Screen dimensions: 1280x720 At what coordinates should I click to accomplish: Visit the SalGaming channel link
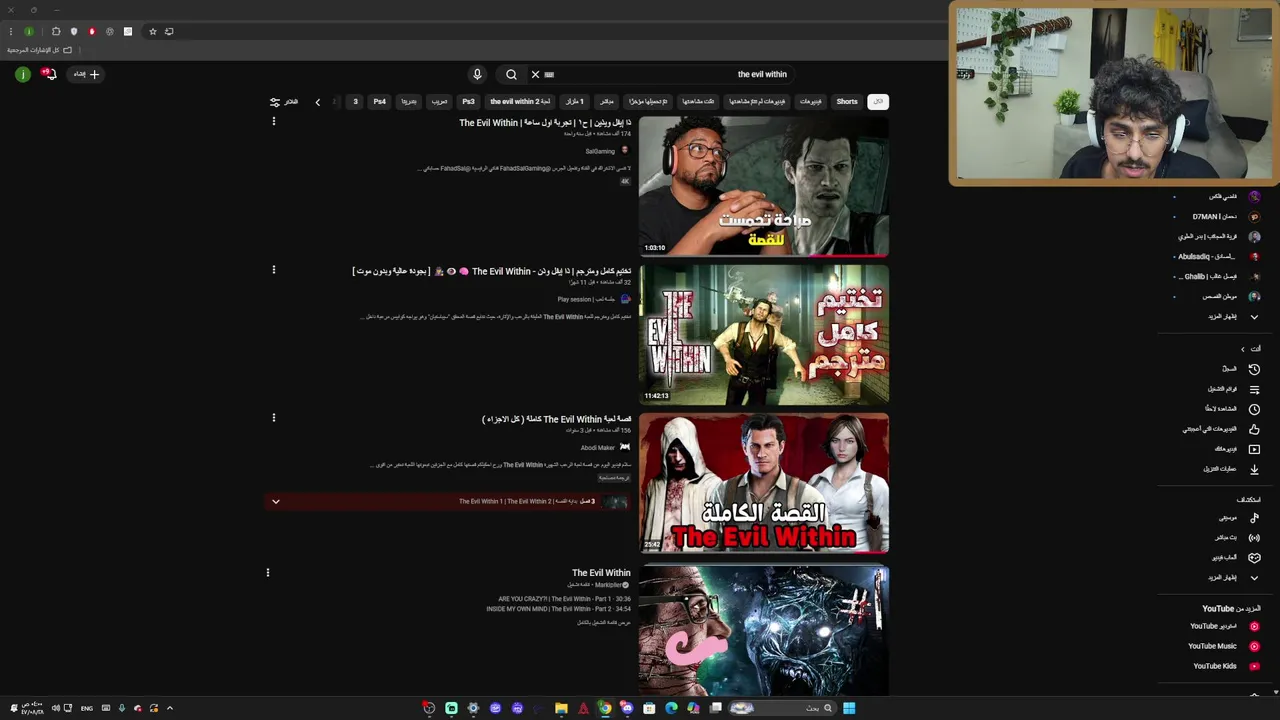click(x=600, y=151)
